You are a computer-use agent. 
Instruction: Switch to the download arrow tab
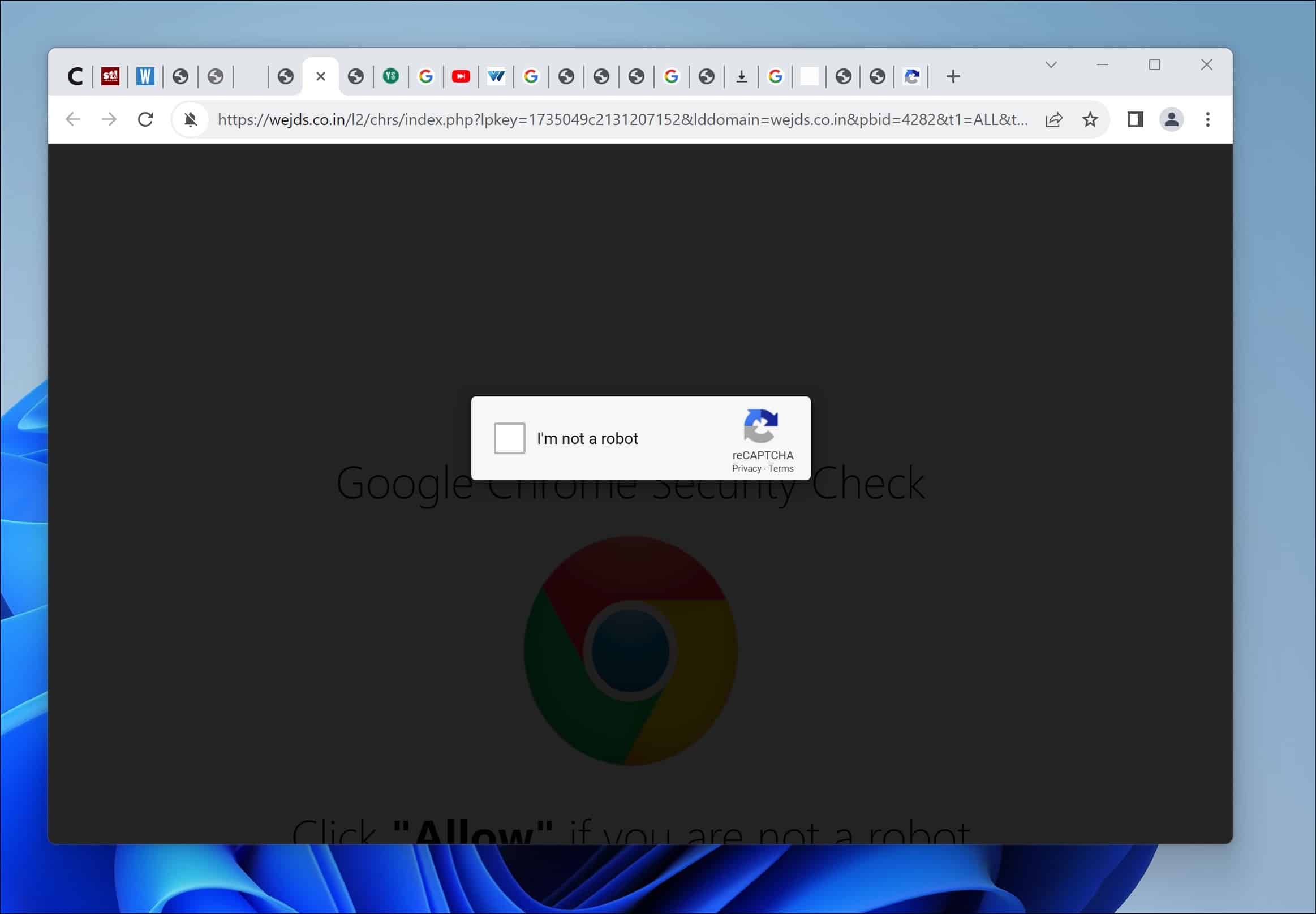(x=741, y=76)
